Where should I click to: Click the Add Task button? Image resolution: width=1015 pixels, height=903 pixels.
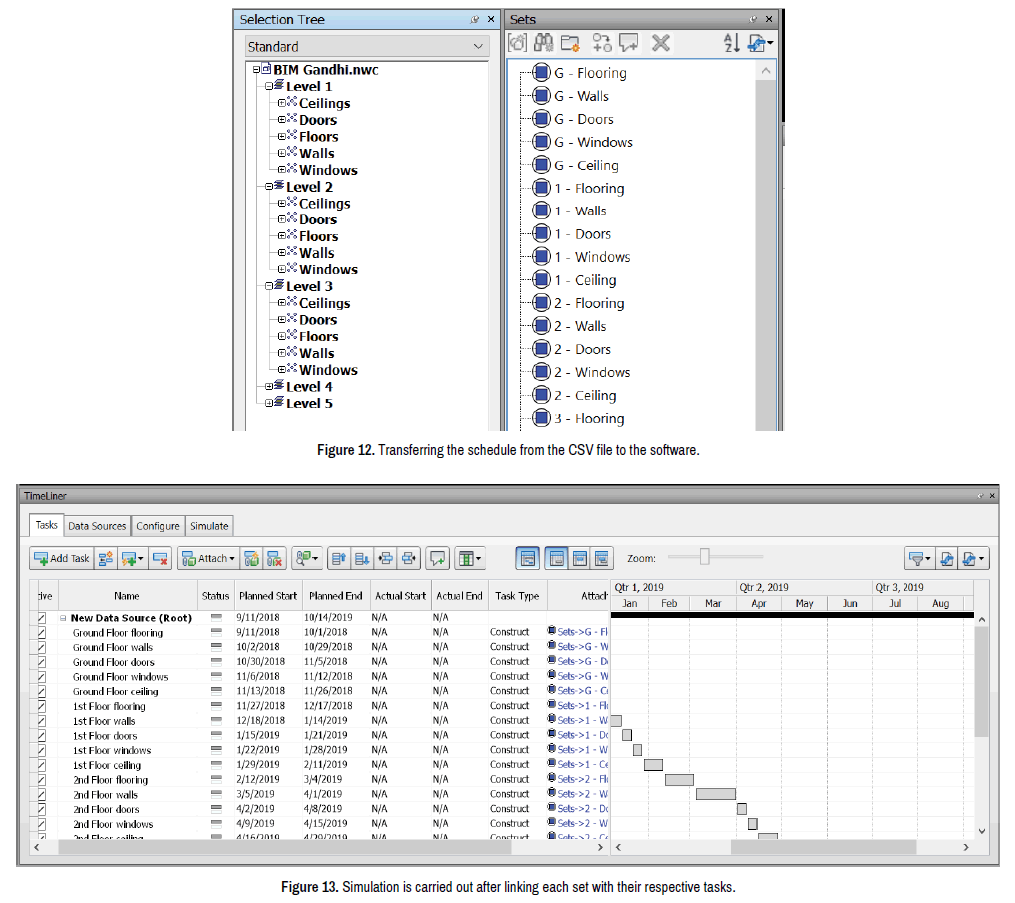(62, 558)
